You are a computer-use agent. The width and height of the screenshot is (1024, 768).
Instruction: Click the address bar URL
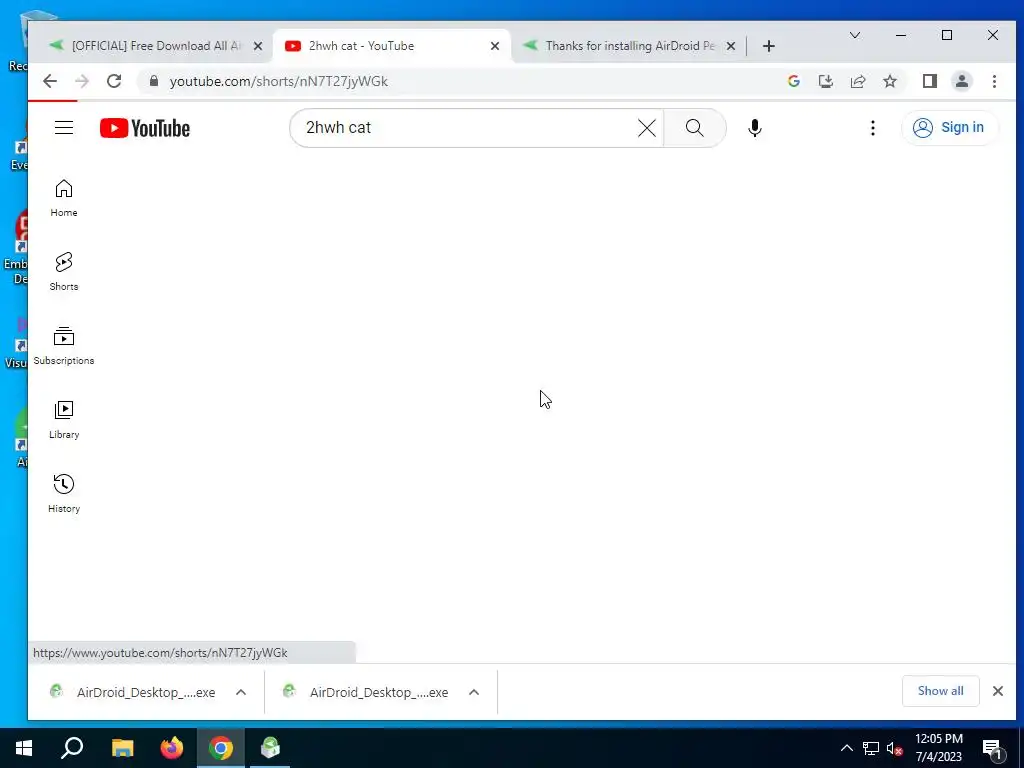point(279,81)
